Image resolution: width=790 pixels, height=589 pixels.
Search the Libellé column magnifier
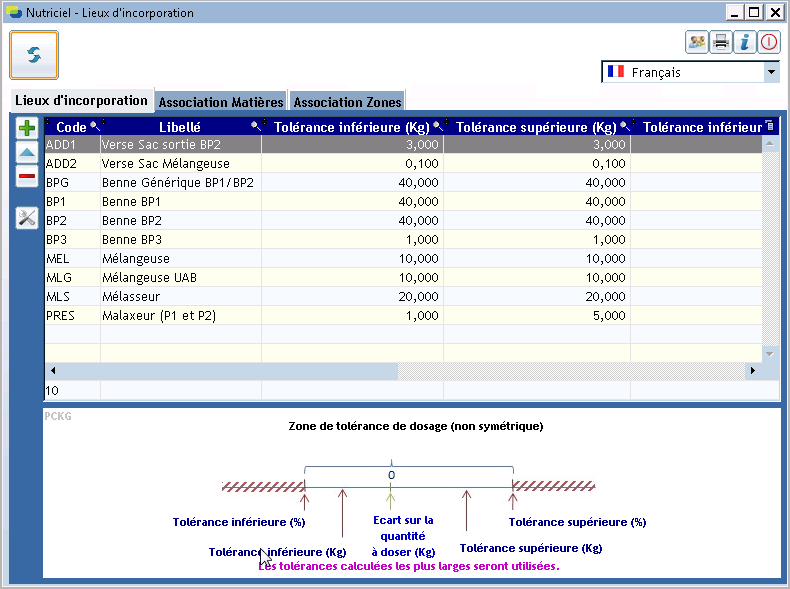(x=256, y=126)
